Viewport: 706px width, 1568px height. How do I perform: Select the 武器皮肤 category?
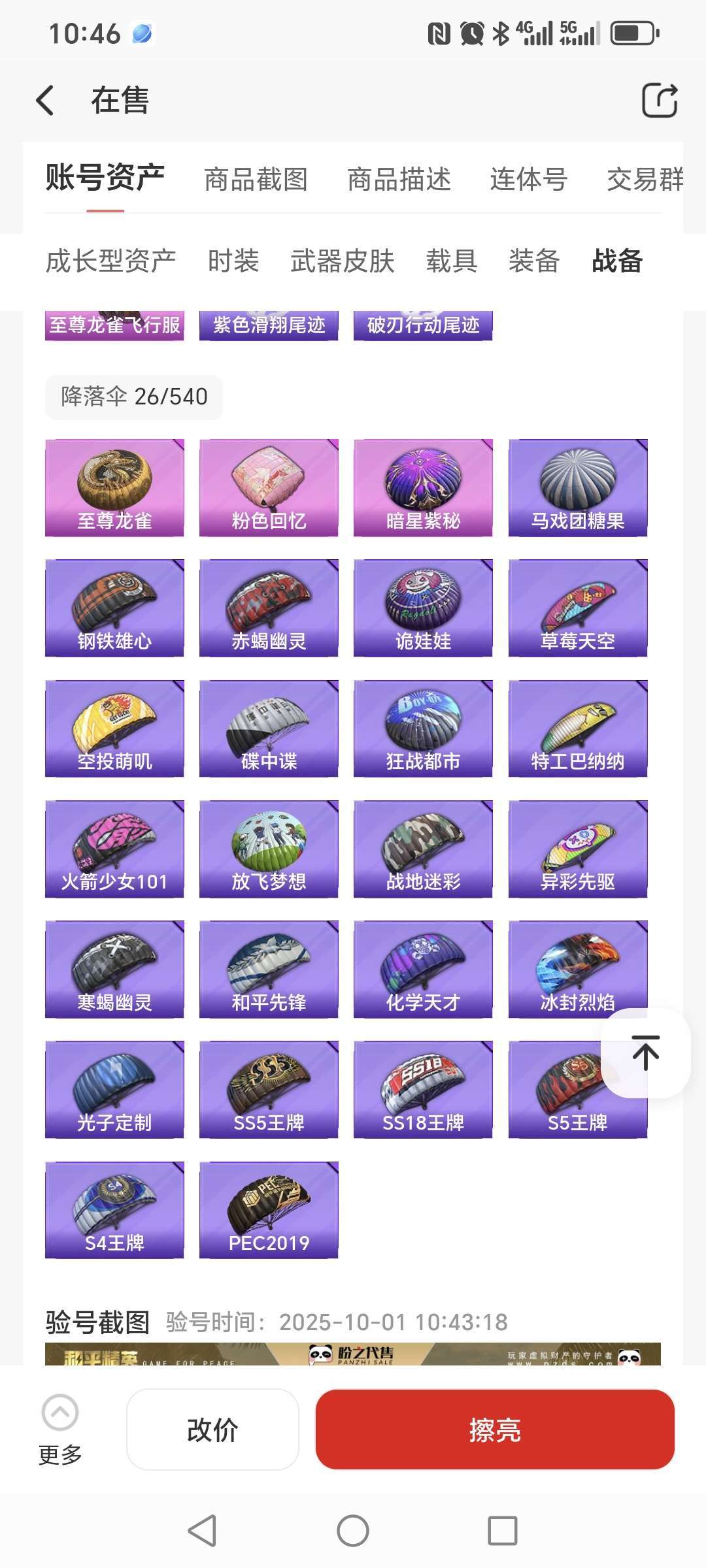[343, 261]
